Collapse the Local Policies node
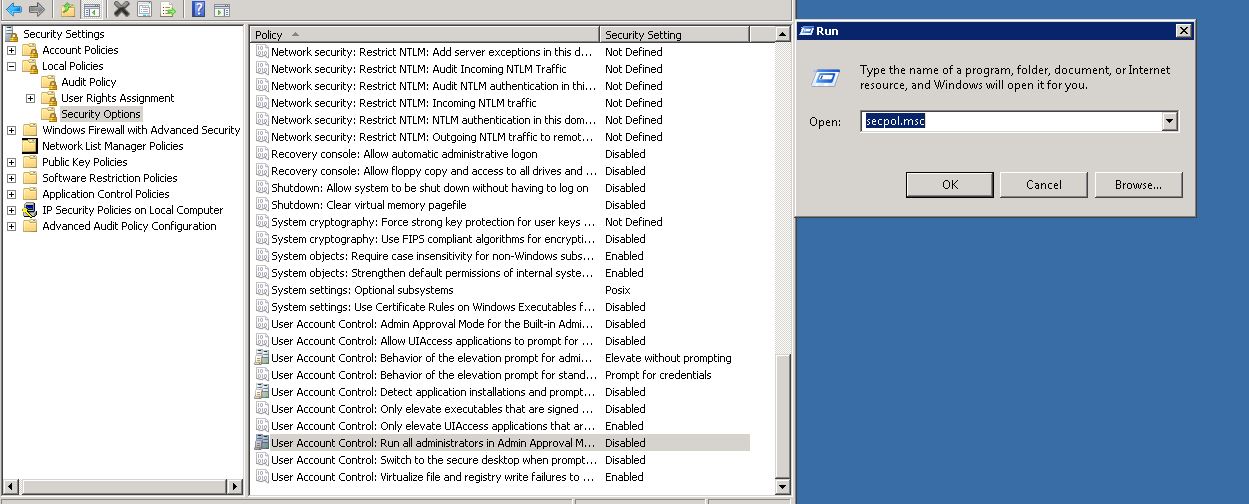This screenshot has height=504, width=1249. pyautogui.click(x=11, y=66)
